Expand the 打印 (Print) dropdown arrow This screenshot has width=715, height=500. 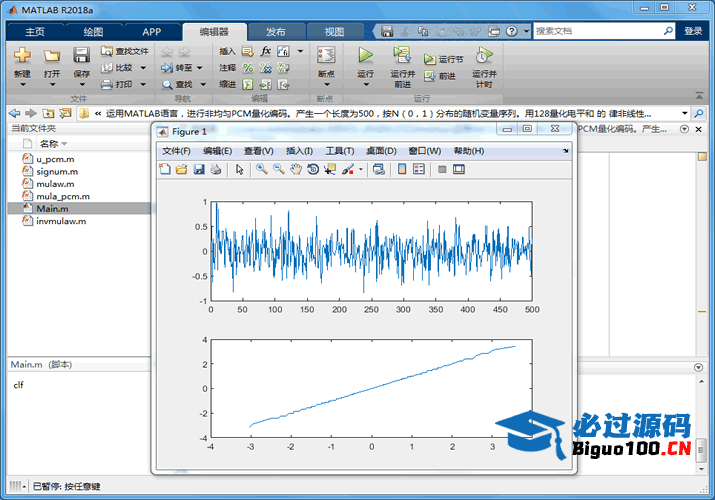[x=142, y=85]
